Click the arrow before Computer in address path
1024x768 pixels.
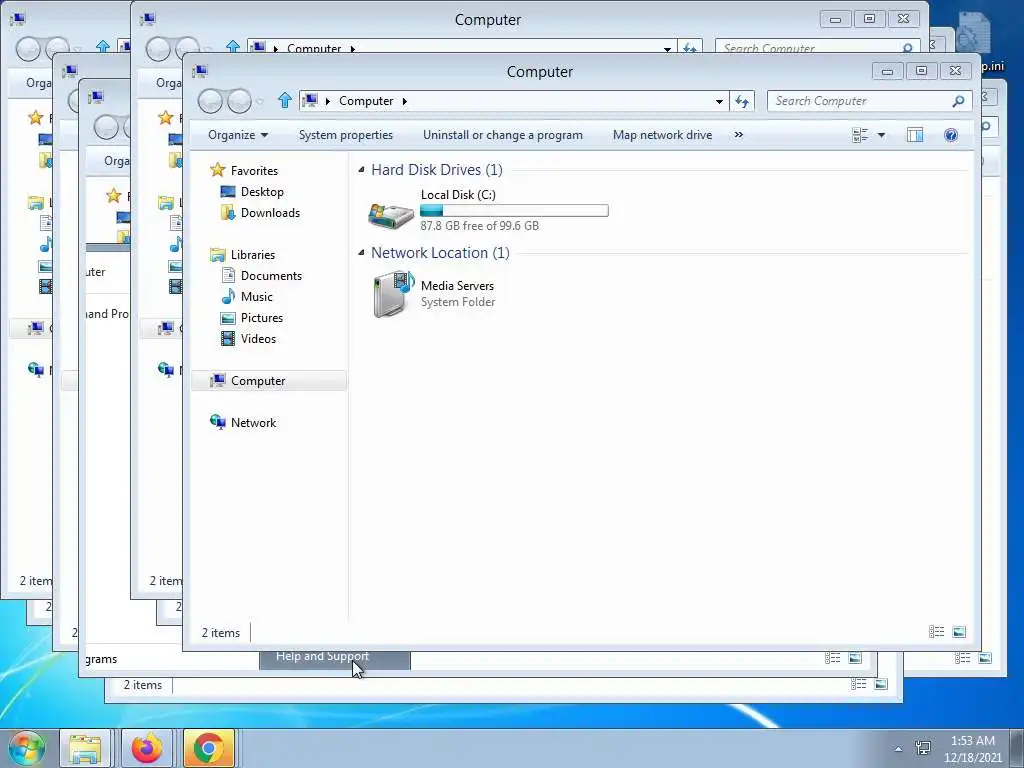point(328,101)
